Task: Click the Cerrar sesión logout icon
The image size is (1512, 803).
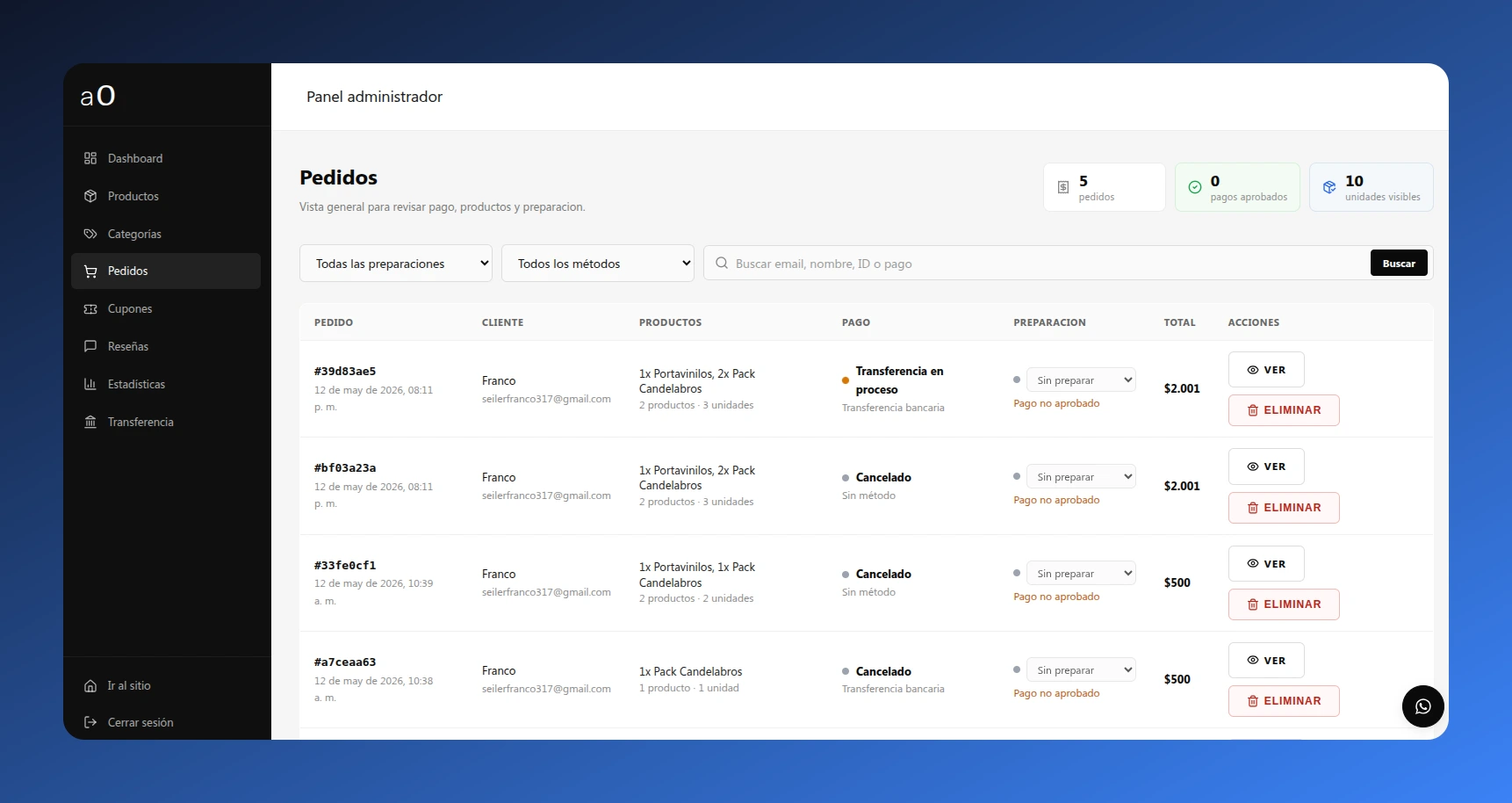Action: [90, 722]
